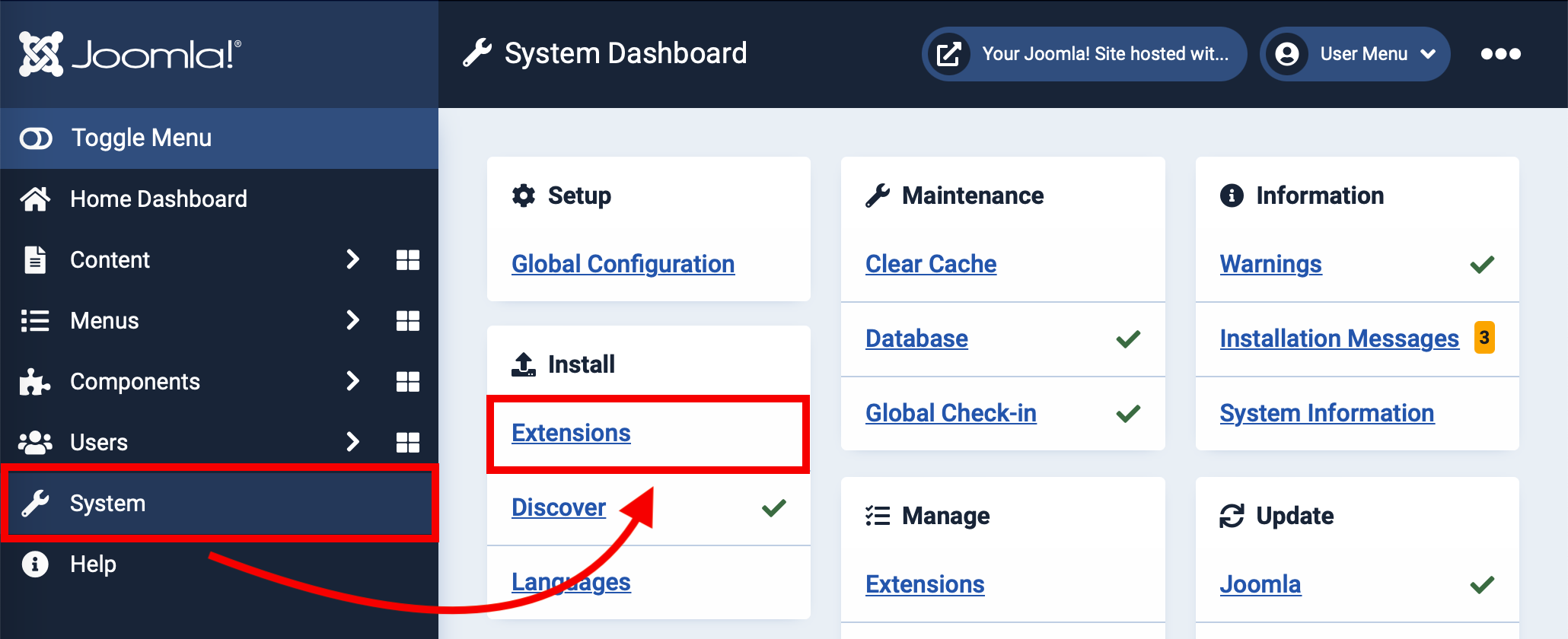Open the Menus menu item
Image resolution: width=1568 pixels, height=639 pixels.
click(104, 320)
